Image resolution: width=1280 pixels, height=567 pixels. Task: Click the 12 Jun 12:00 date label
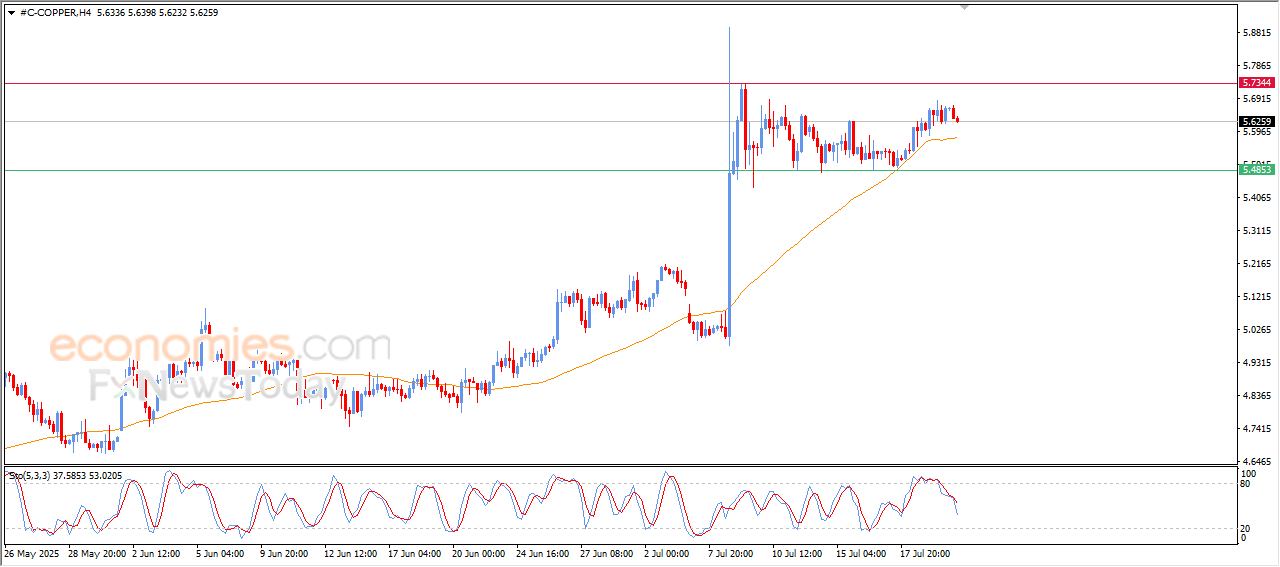coord(351,552)
